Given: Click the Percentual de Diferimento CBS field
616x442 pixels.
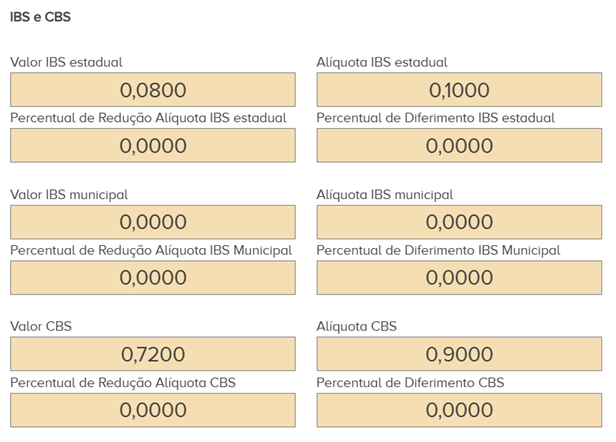Looking at the screenshot, I should click(459, 410).
